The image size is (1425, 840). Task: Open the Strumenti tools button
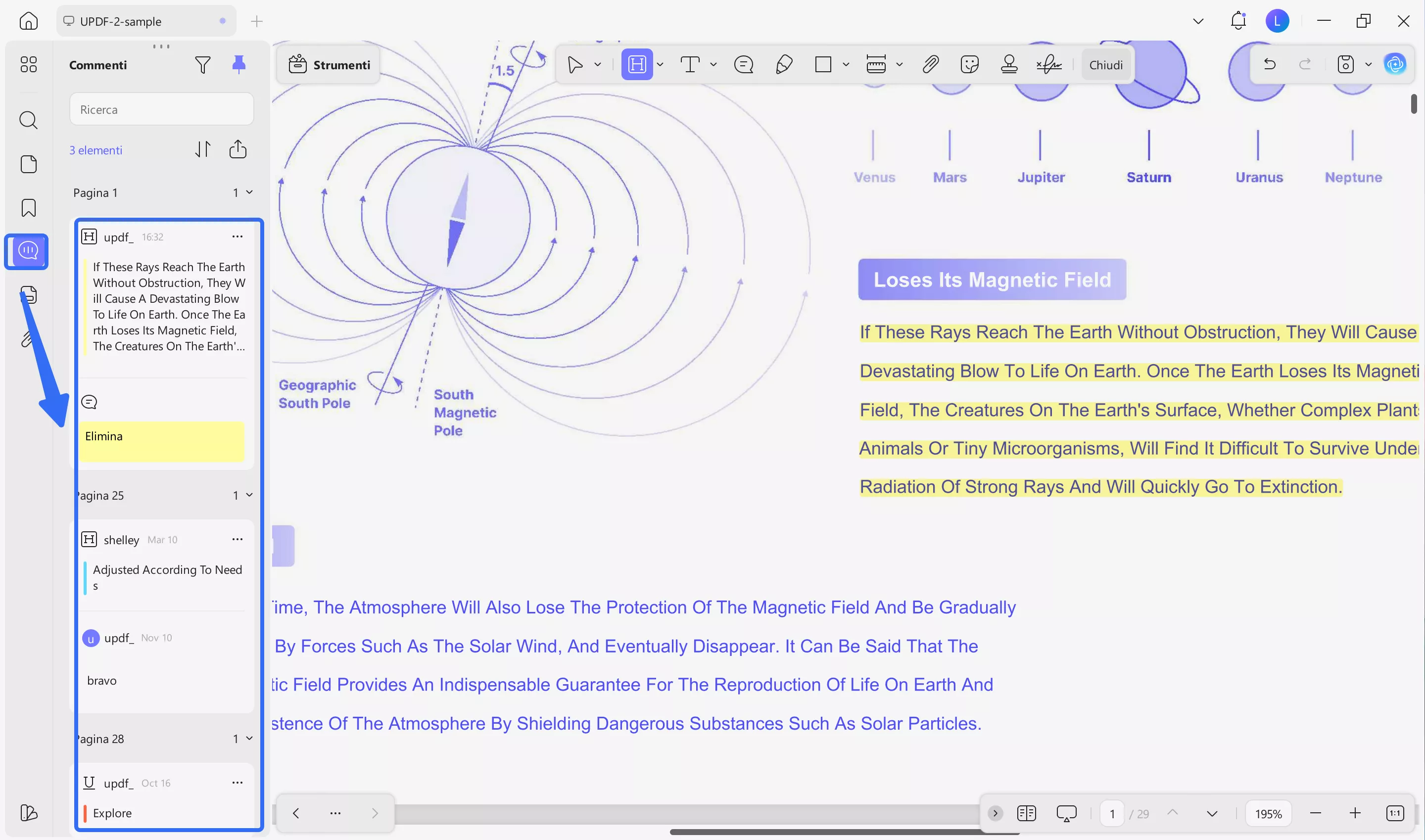330,65
